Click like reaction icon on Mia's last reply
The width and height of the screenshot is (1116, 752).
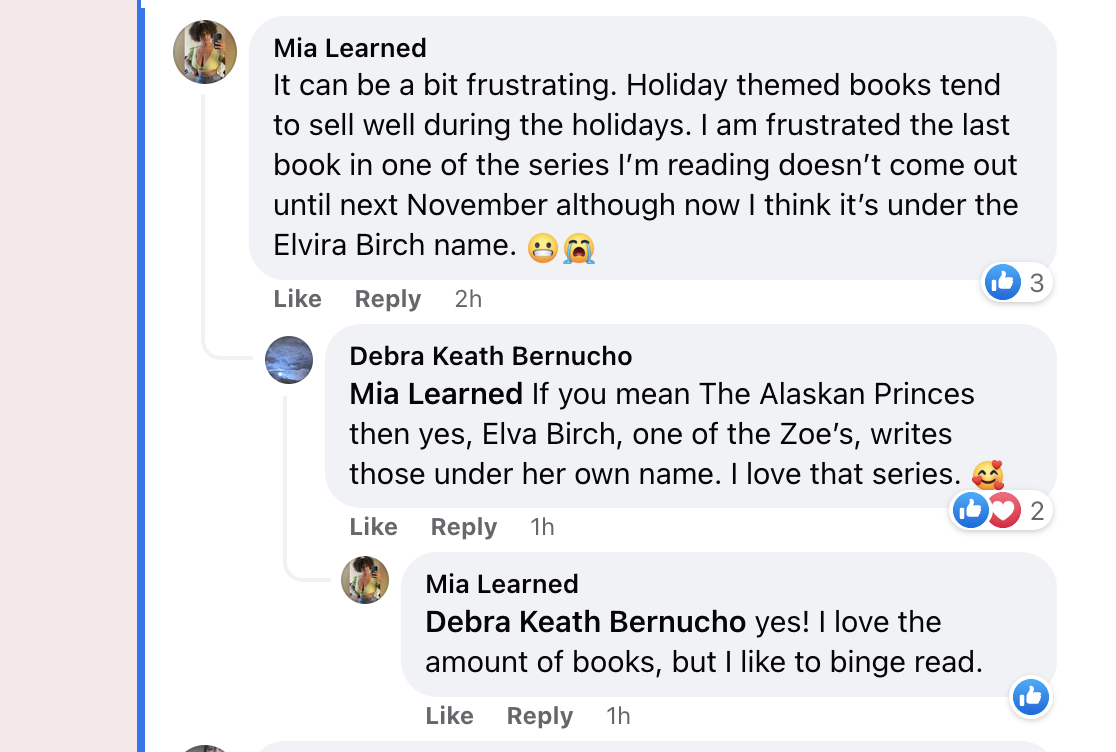1030,697
